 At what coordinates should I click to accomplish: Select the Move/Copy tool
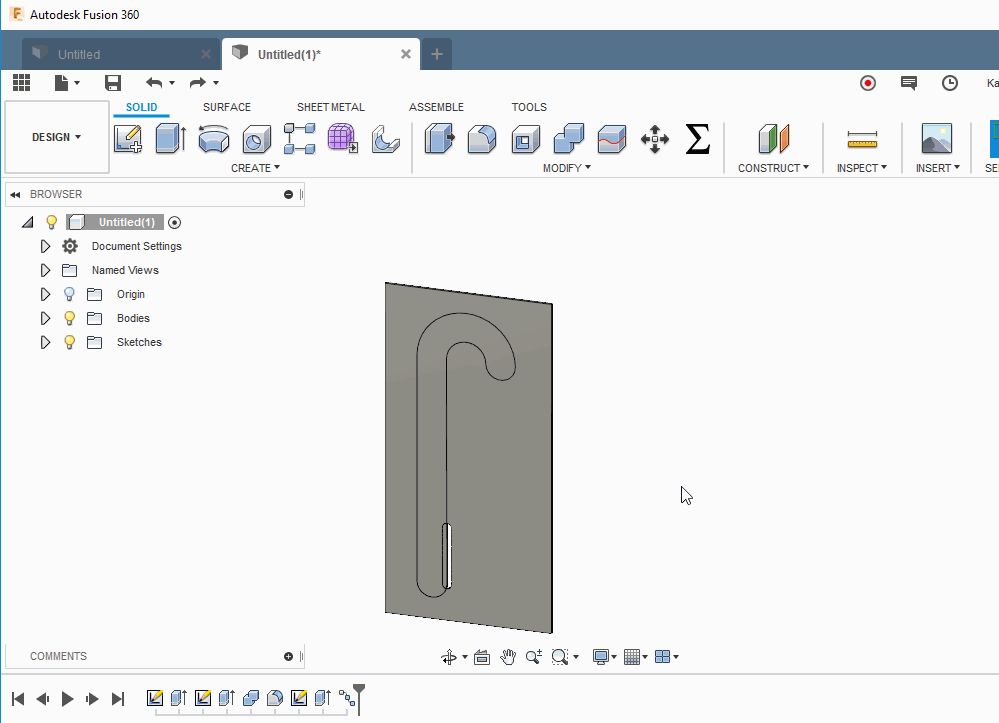[x=655, y=139]
